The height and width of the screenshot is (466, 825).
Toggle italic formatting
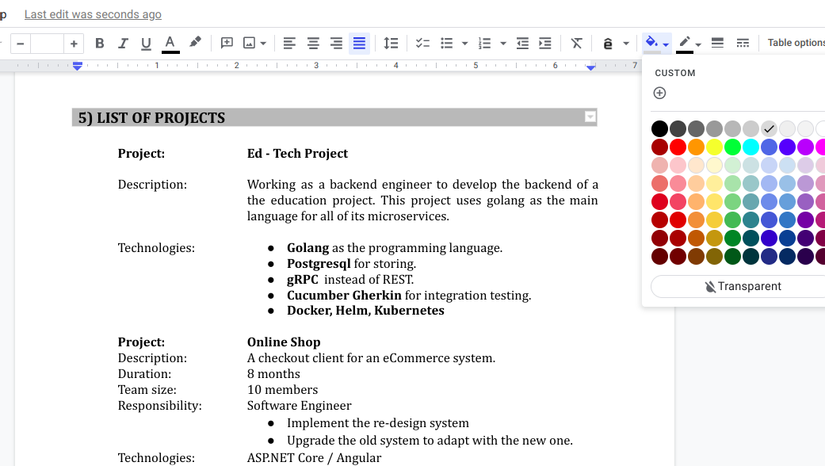[123, 43]
